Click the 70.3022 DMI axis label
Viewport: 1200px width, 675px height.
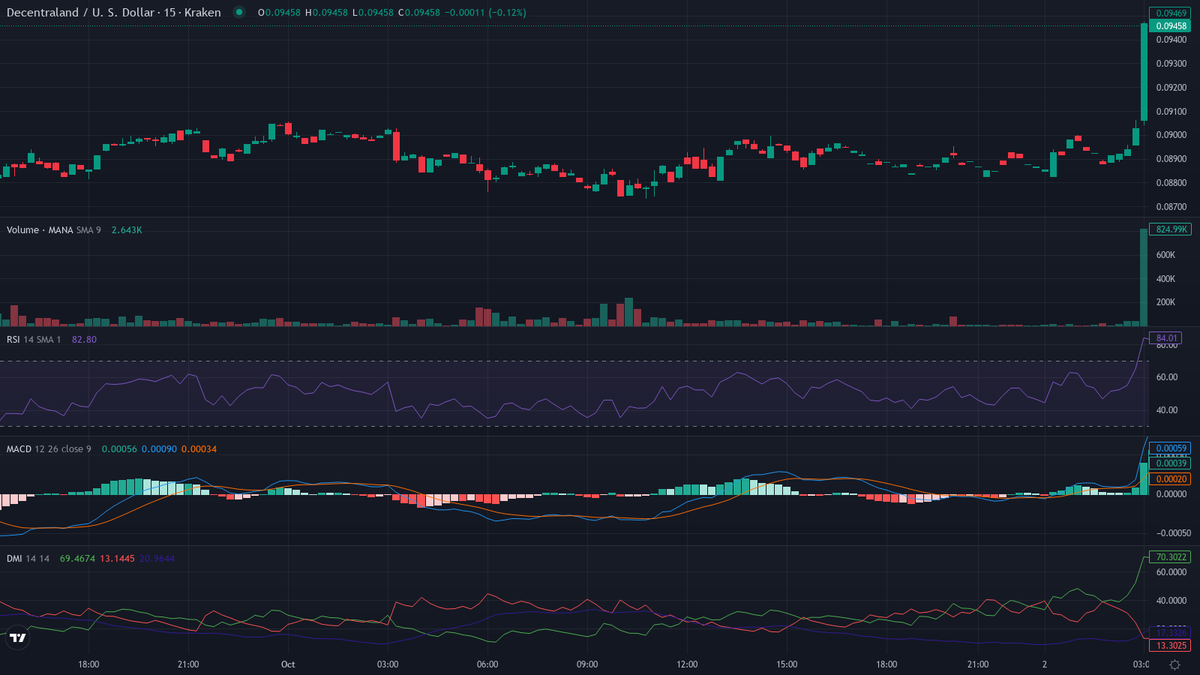pyautogui.click(x=1172, y=557)
